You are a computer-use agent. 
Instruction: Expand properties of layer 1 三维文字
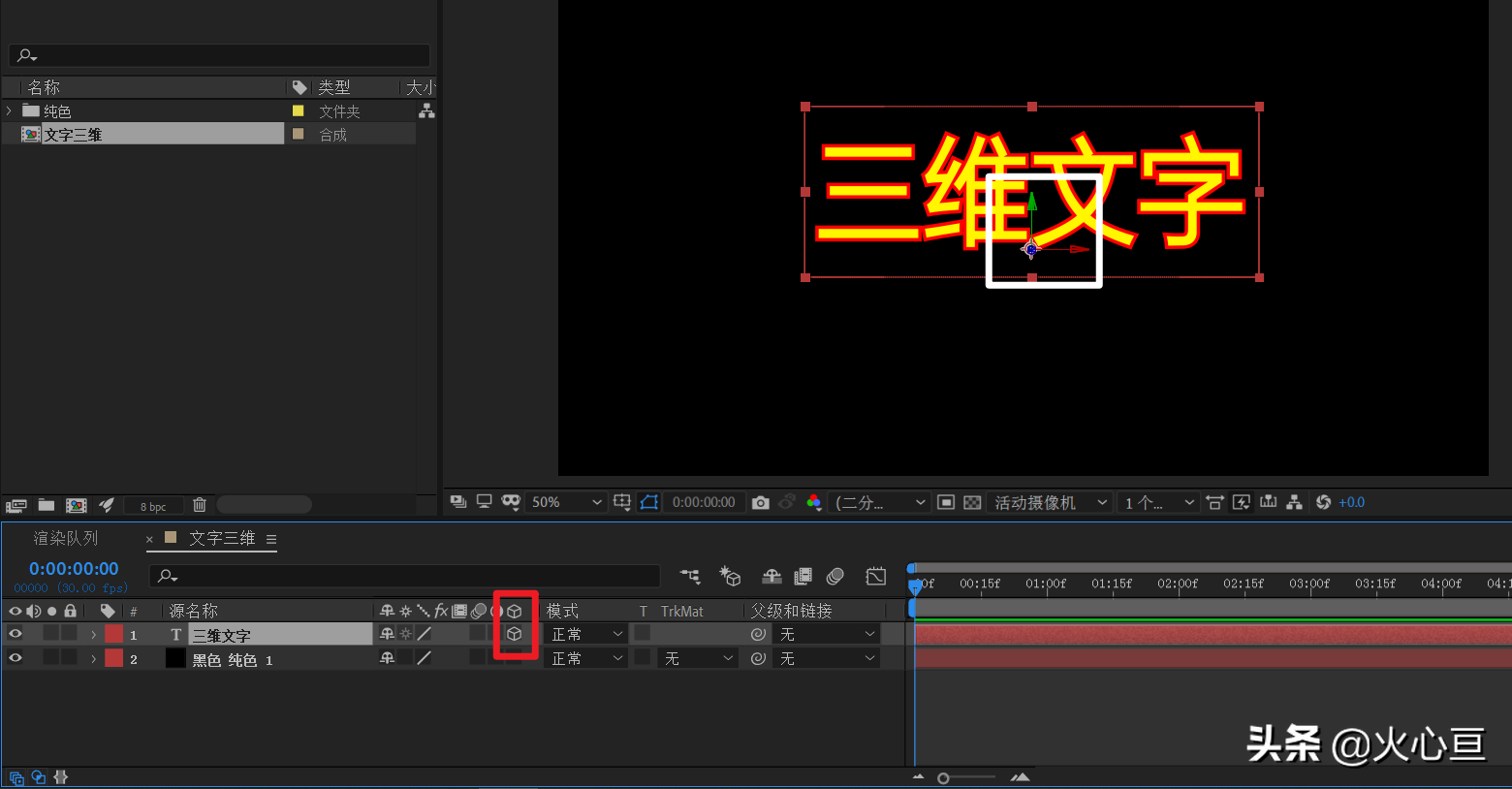pyautogui.click(x=93, y=635)
